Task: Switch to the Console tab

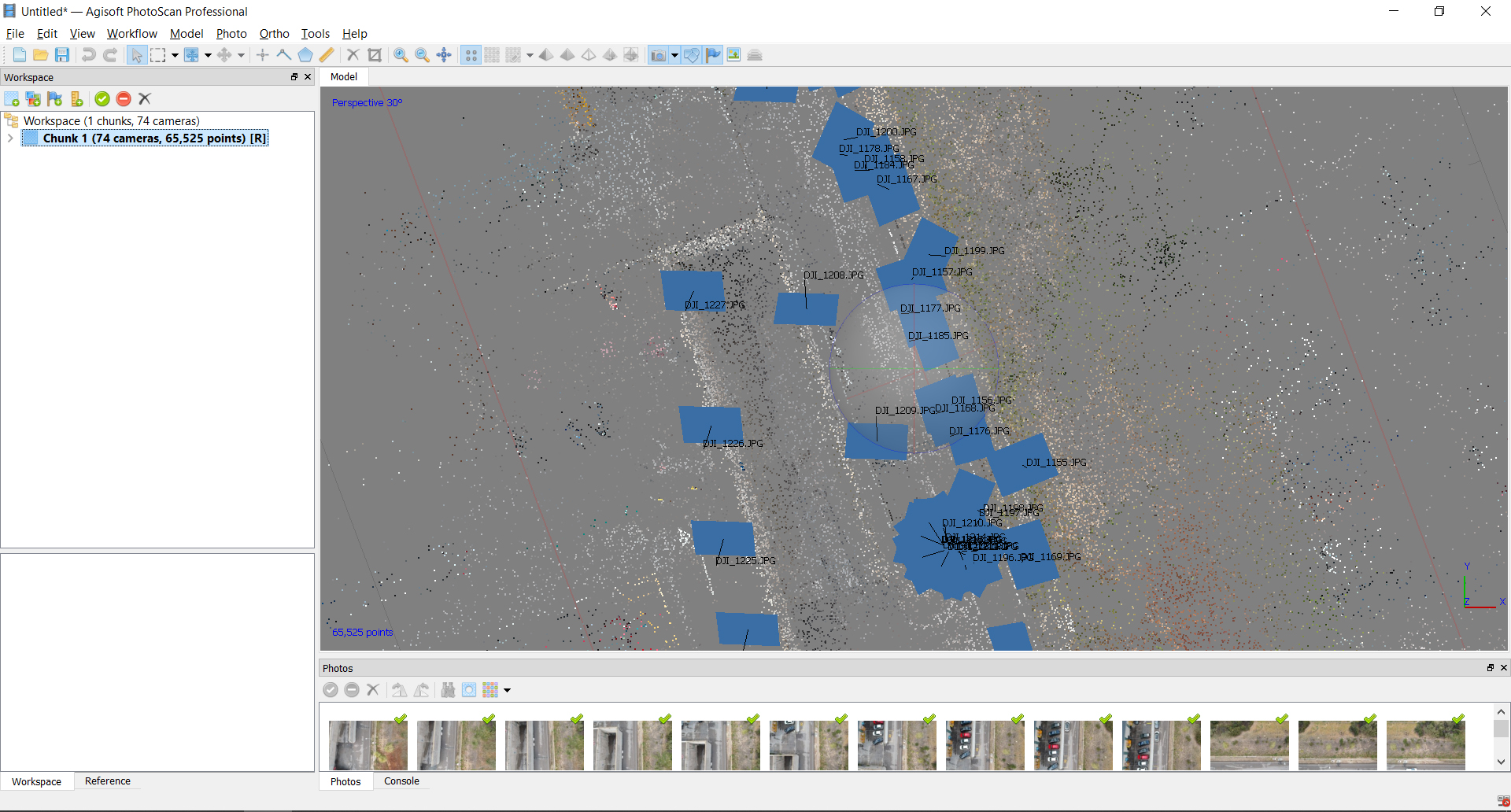Action: pos(401,781)
